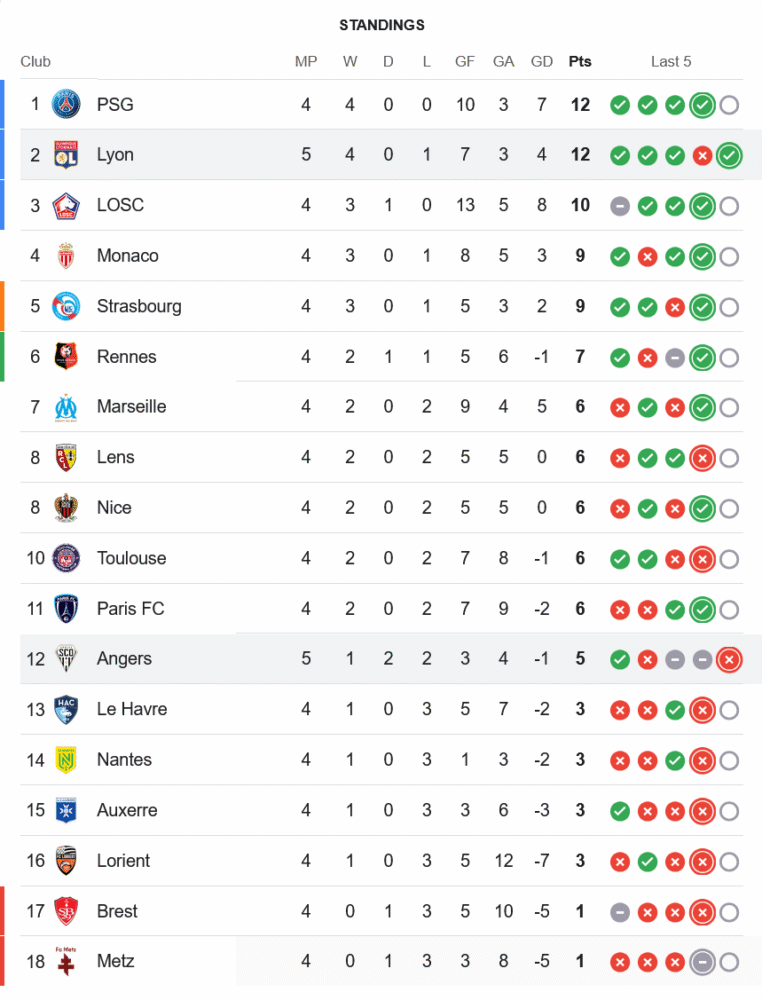Click the Metz club crest icon
The height and width of the screenshot is (1000, 762).
[x=66, y=962]
